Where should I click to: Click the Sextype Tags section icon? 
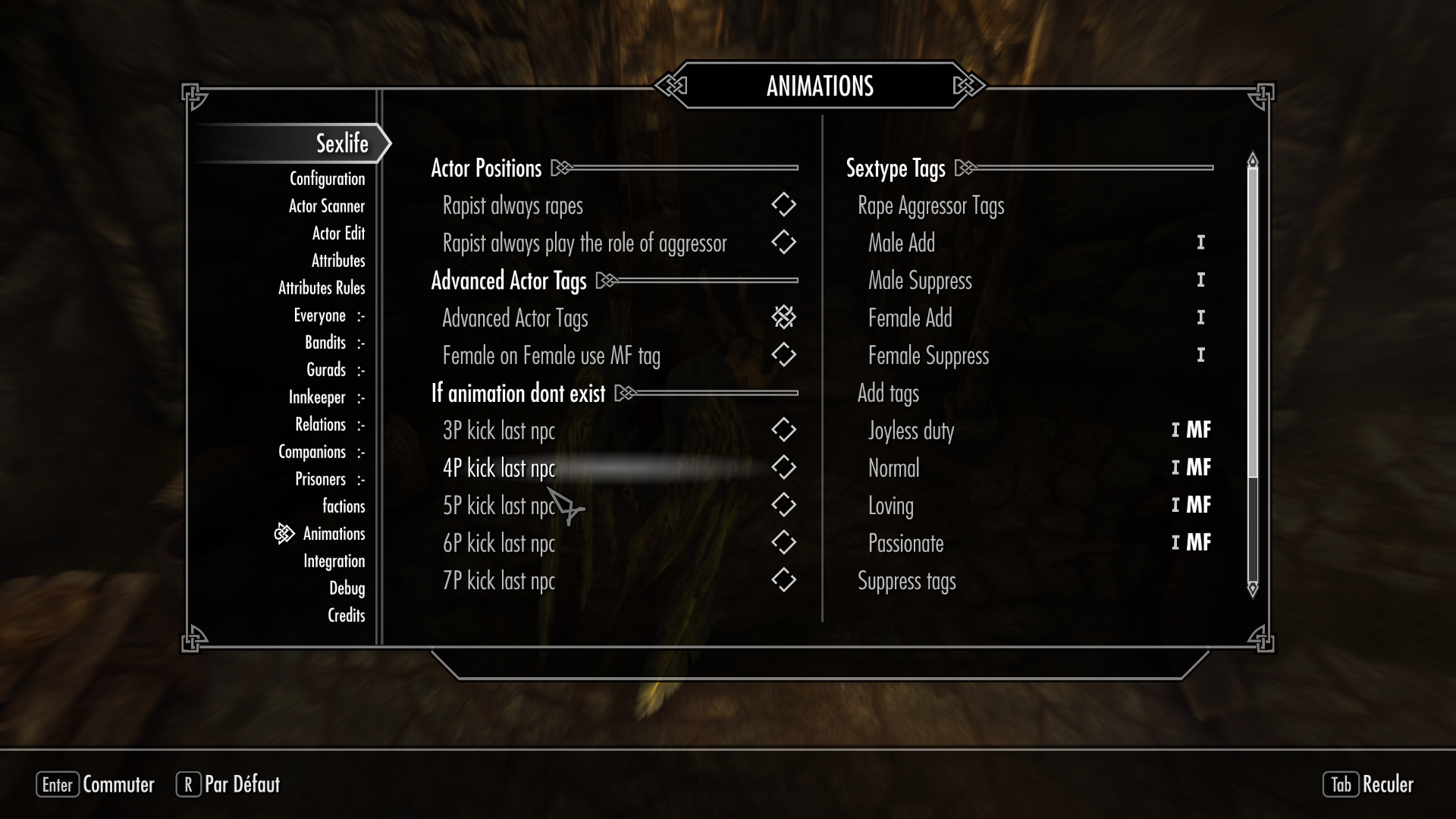[966, 168]
